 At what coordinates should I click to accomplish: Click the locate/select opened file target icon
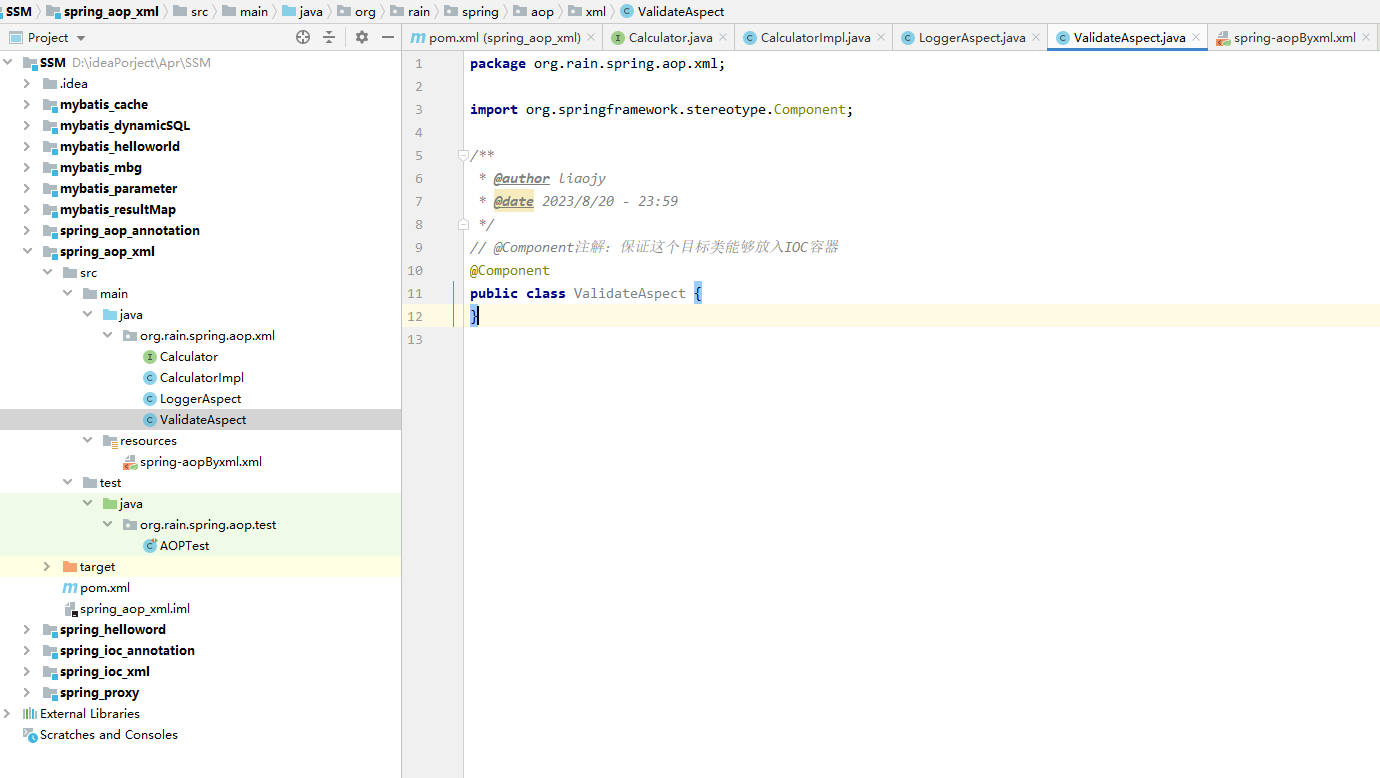click(x=303, y=37)
